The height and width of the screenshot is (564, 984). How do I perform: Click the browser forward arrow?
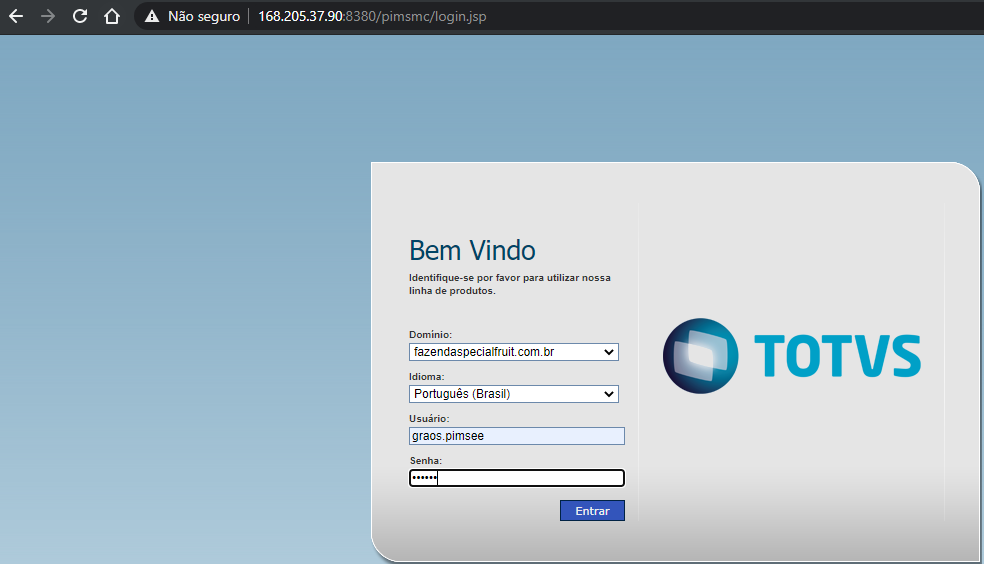click(48, 17)
